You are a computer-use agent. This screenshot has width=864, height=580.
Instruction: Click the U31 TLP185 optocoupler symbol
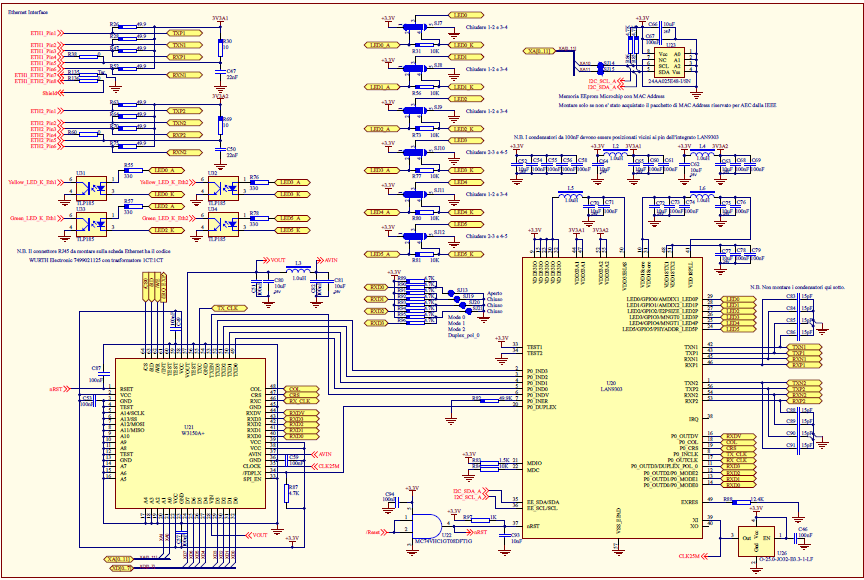[x=91, y=188]
